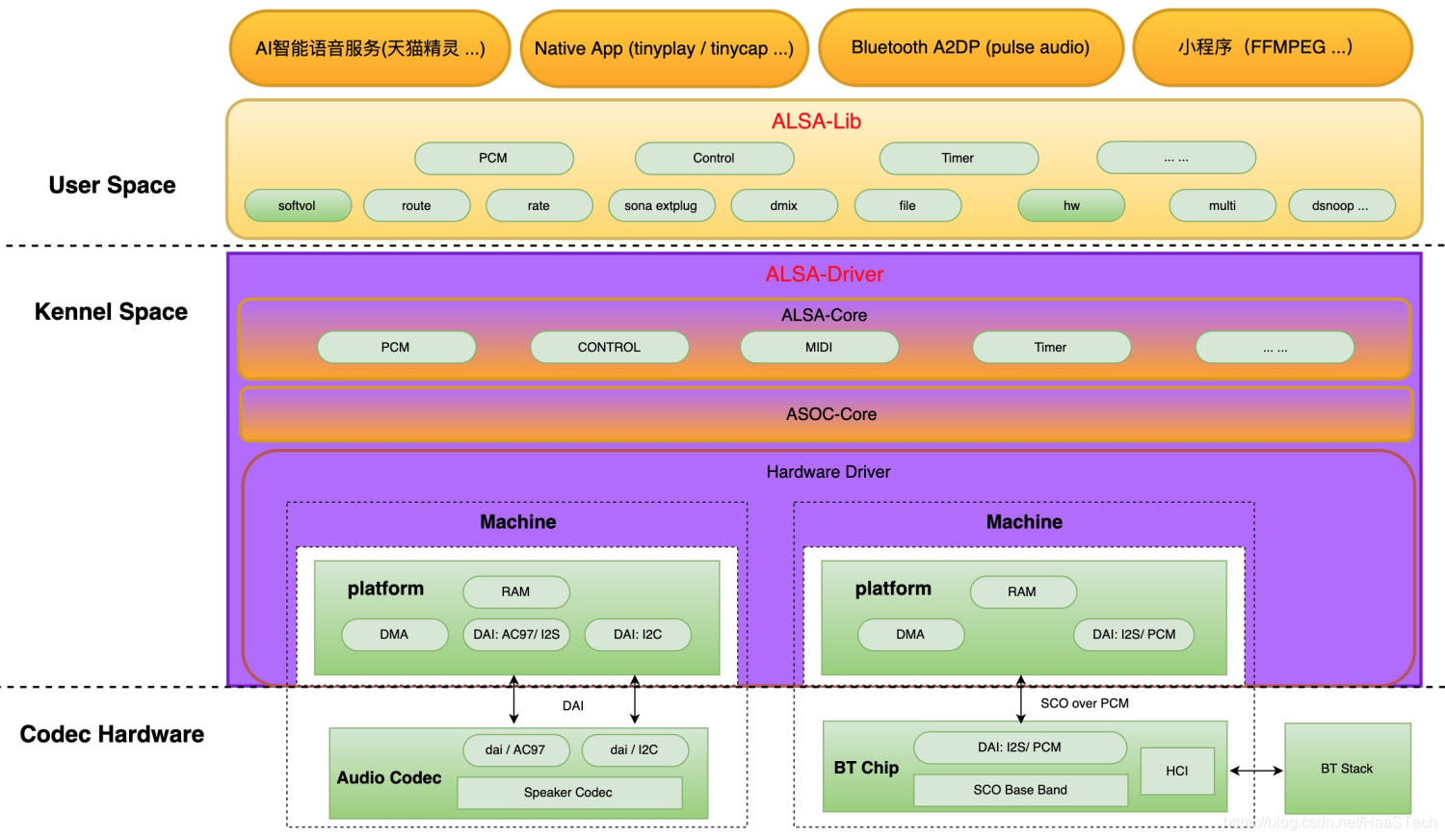The height and width of the screenshot is (840, 1445).
Task: Select the dsnoop plugin bubble
Action: pyautogui.click(x=1341, y=205)
